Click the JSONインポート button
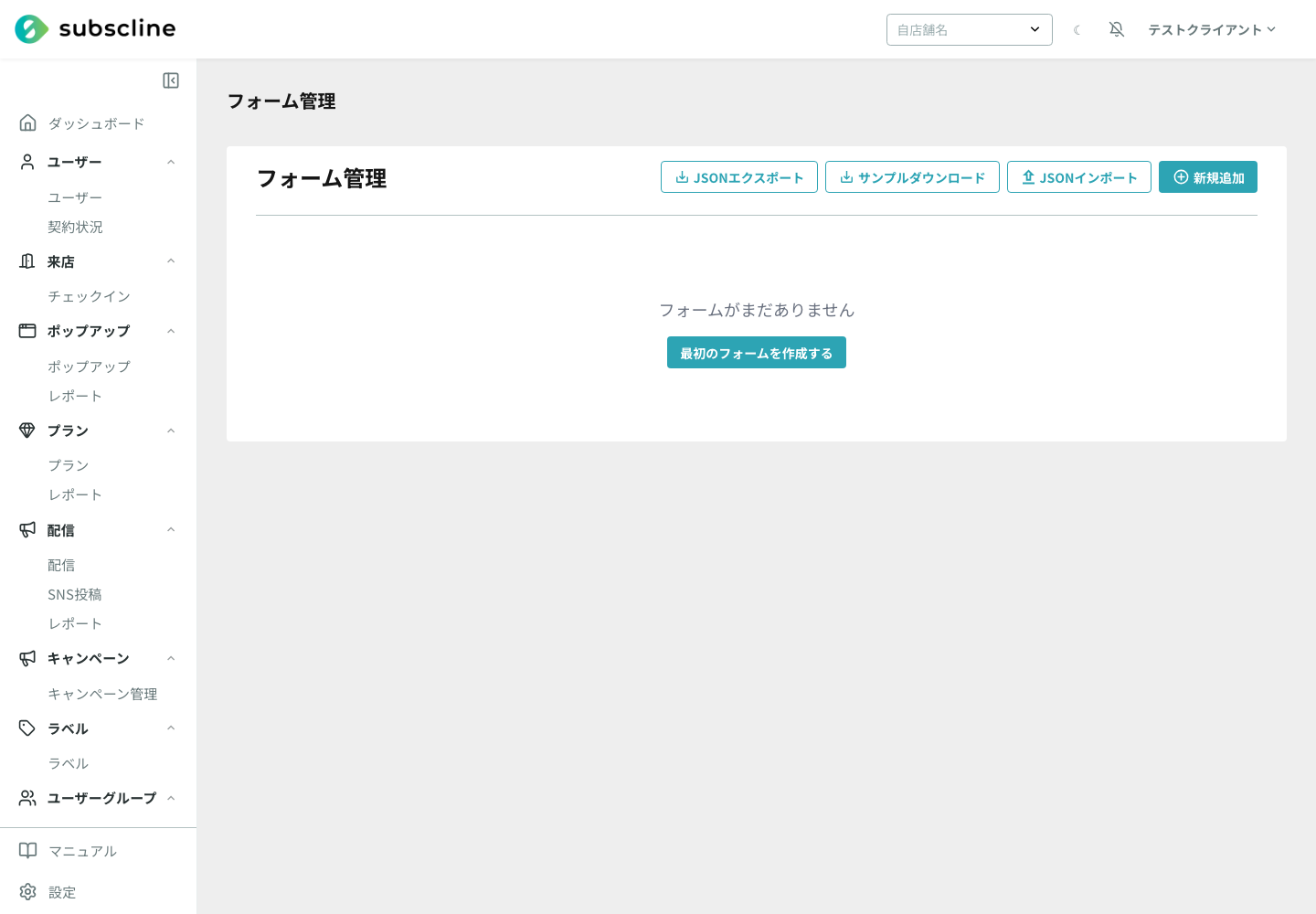 (x=1079, y=177)
